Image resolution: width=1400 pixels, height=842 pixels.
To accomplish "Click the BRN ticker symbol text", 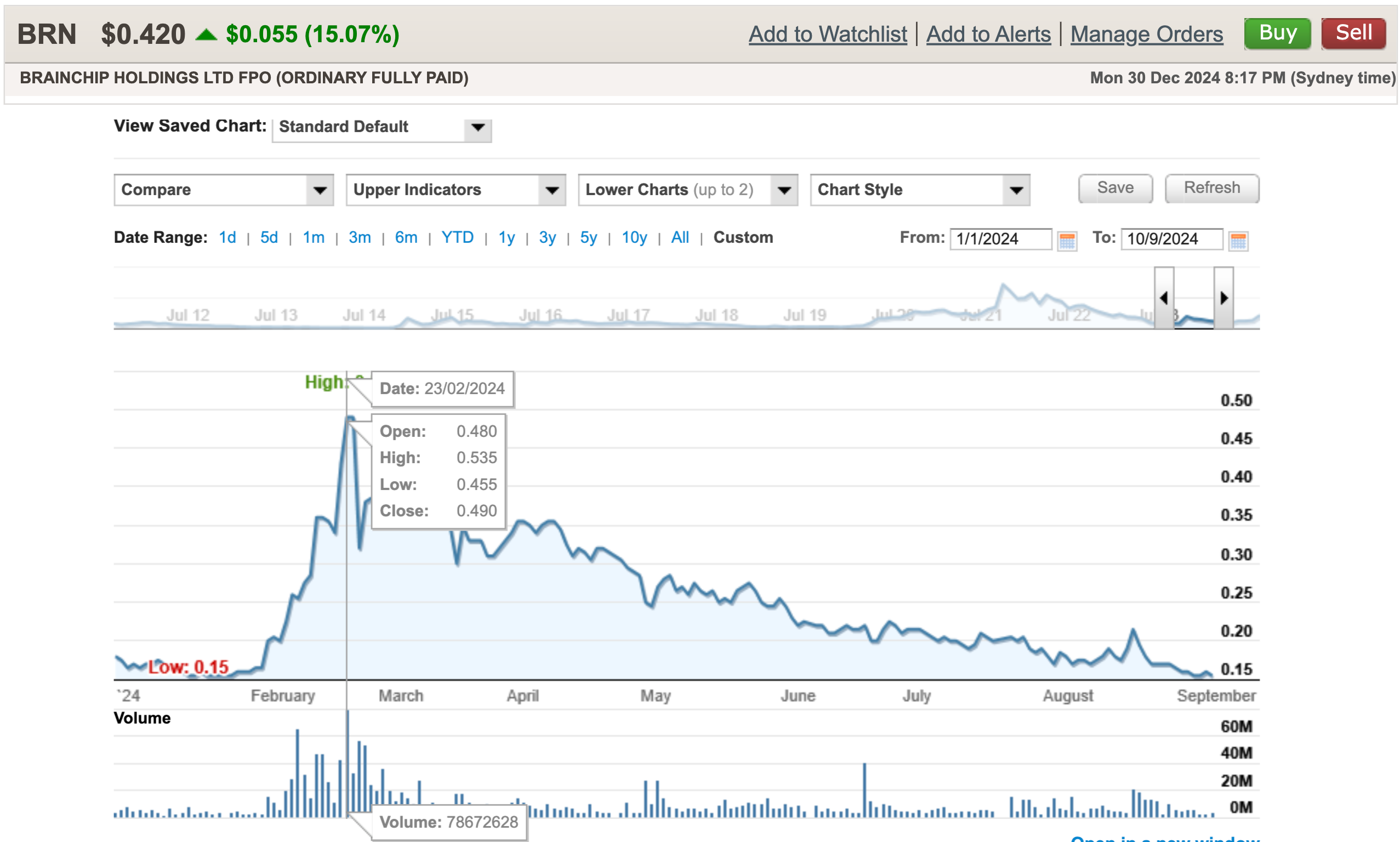I will [47, 35].
